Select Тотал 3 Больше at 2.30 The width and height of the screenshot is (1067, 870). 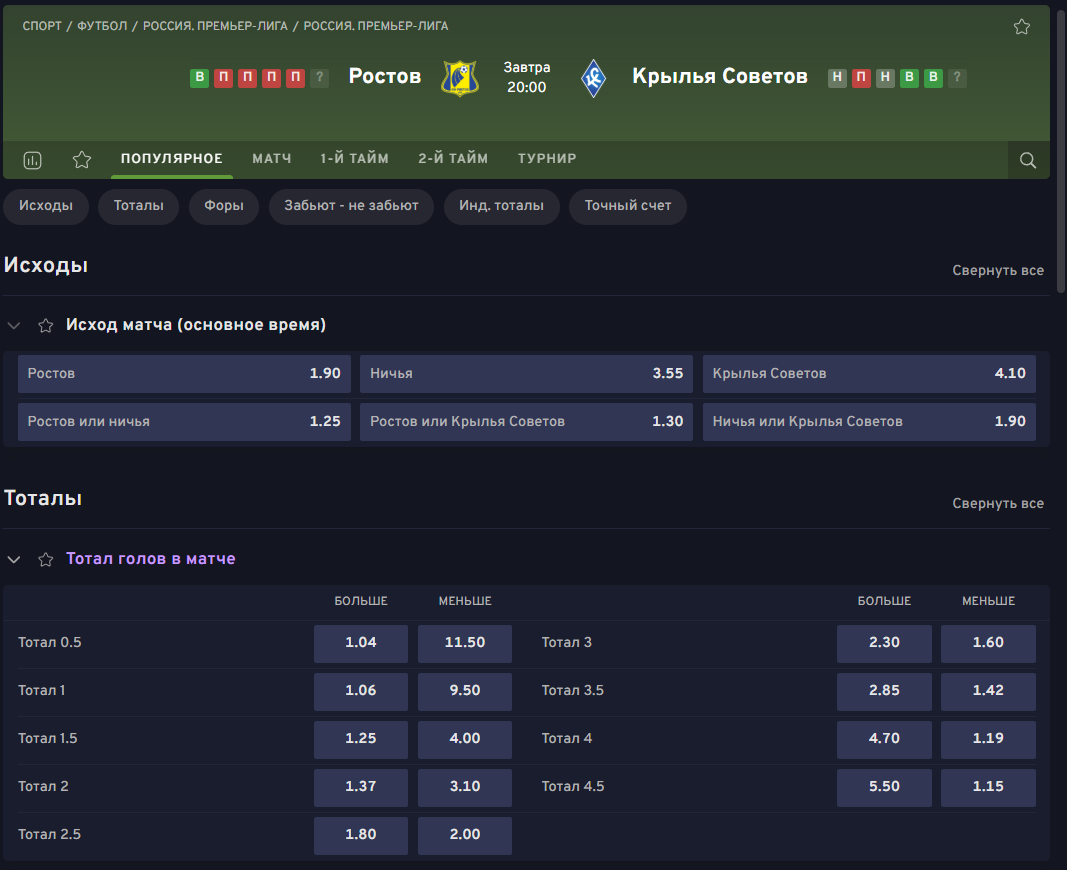pos(884,643)
